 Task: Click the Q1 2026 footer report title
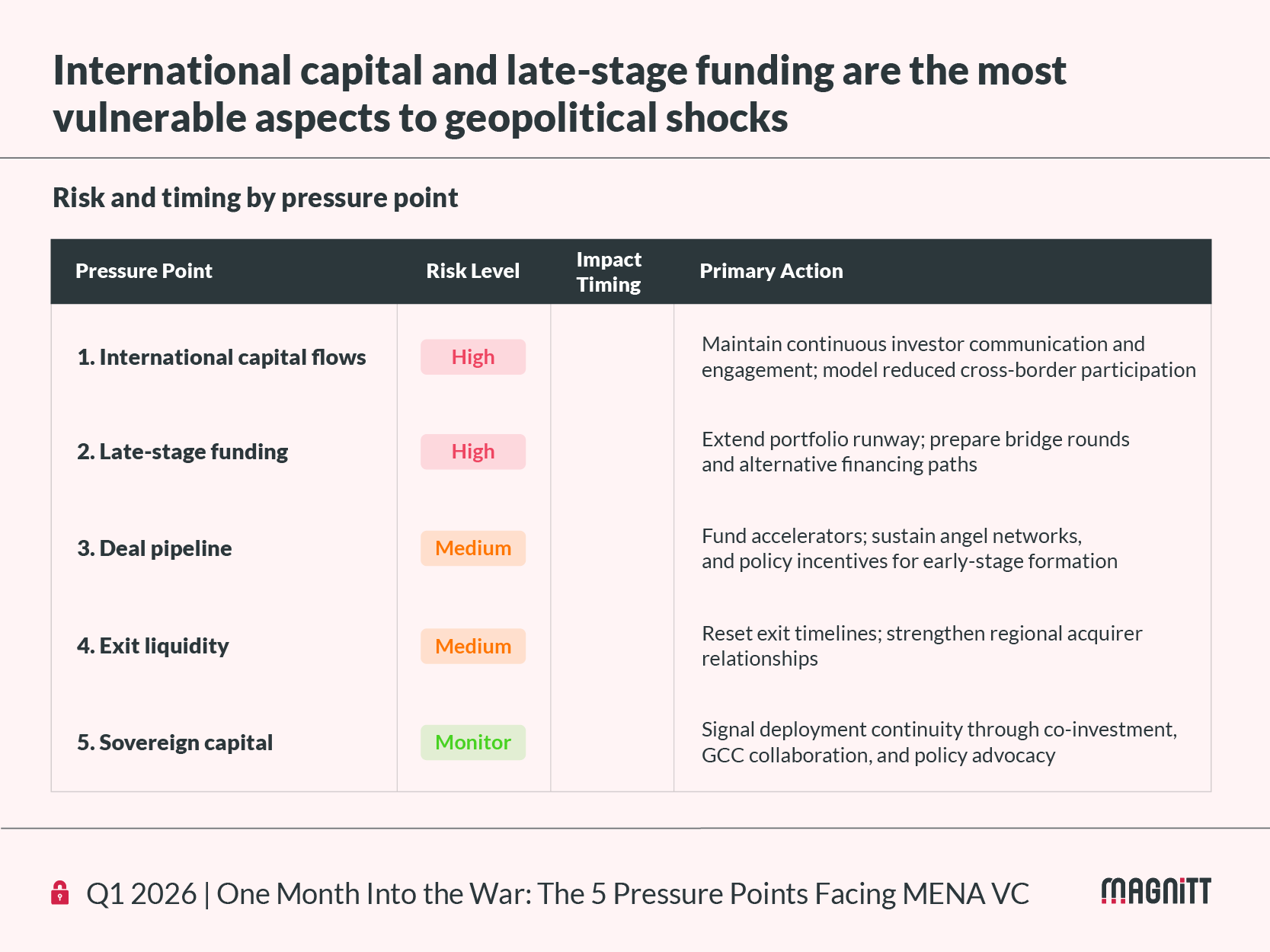pyautogui.click(x=558, y=894)
